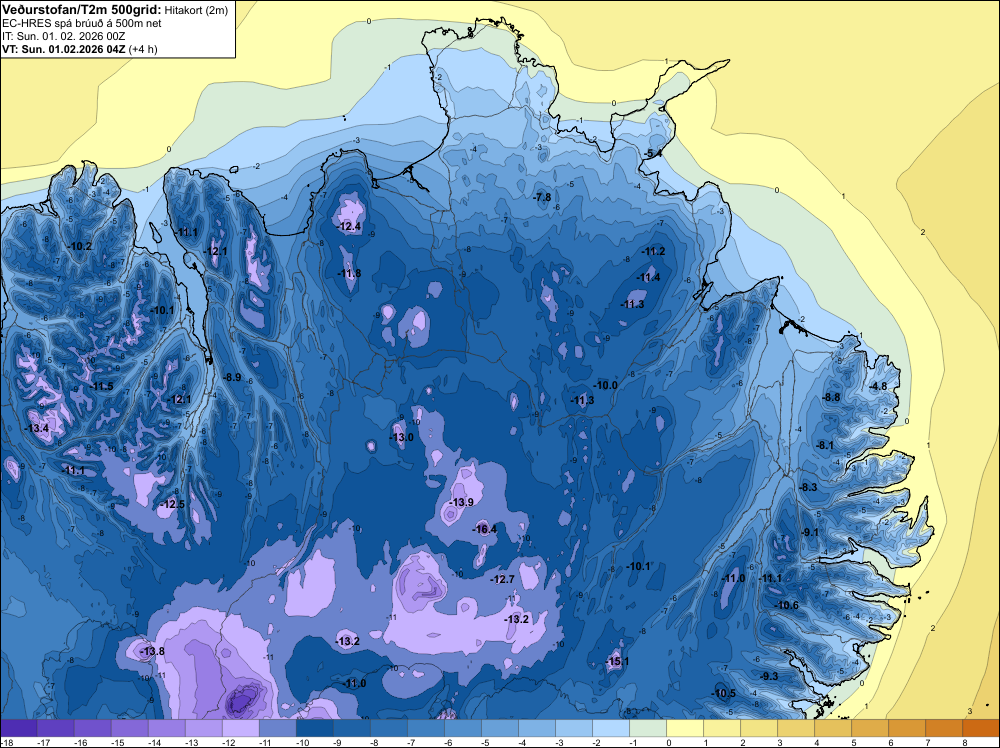This screenshot has width=1000, height=748.
Task: Click the -5.4 temperature reading
Action: pos(654,154)
